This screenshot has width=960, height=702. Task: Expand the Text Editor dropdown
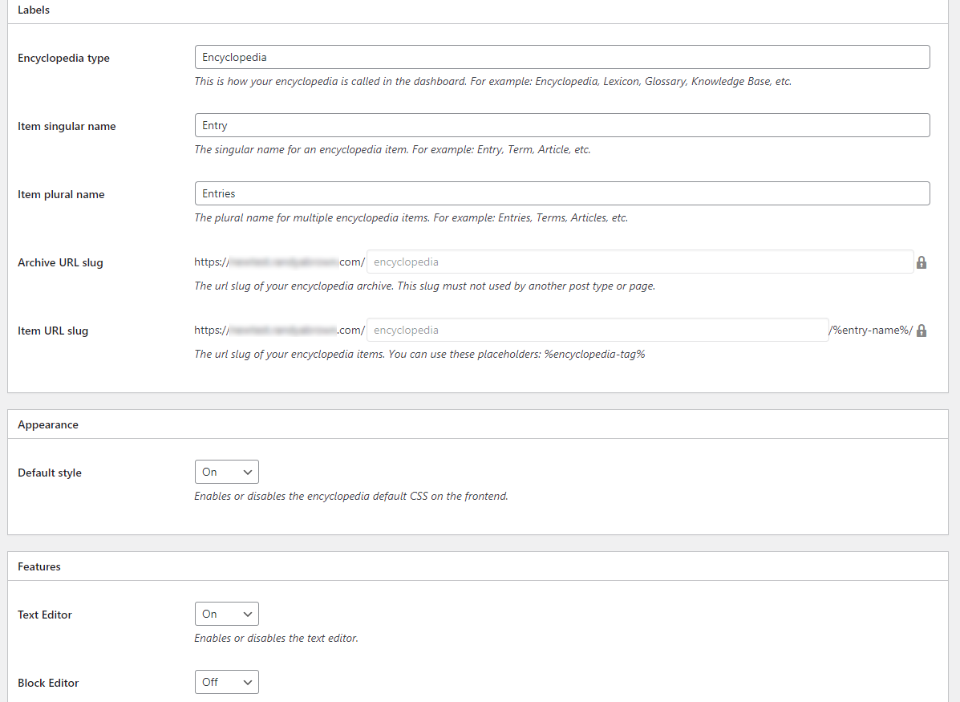[226, 614]
